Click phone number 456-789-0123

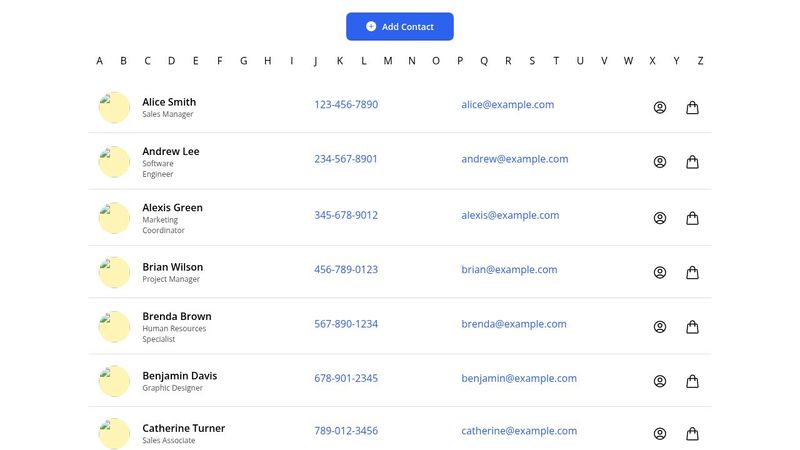click(x=346, y=270)
